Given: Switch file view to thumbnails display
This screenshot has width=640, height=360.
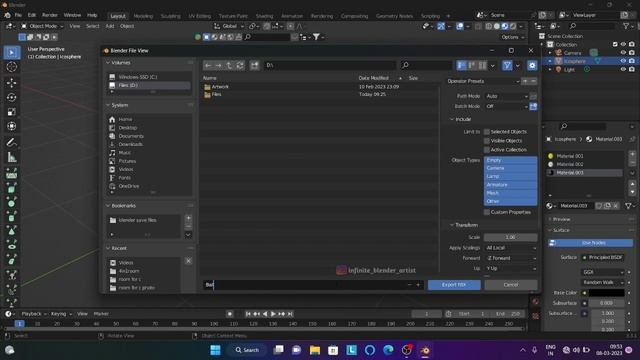Looking at the screenshot, I should pos(482,65).
